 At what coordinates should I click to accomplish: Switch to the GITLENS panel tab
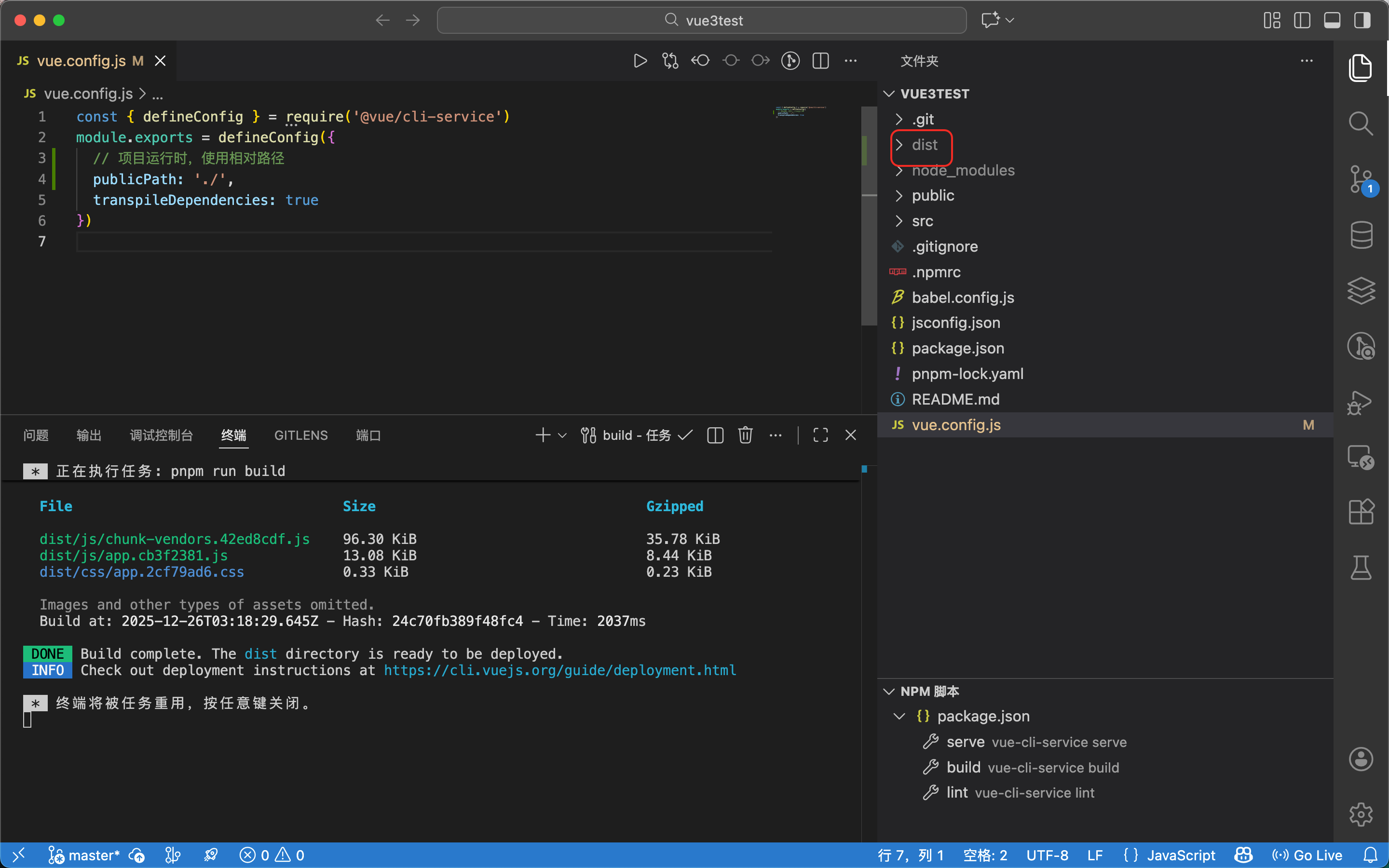coord(301,435)
